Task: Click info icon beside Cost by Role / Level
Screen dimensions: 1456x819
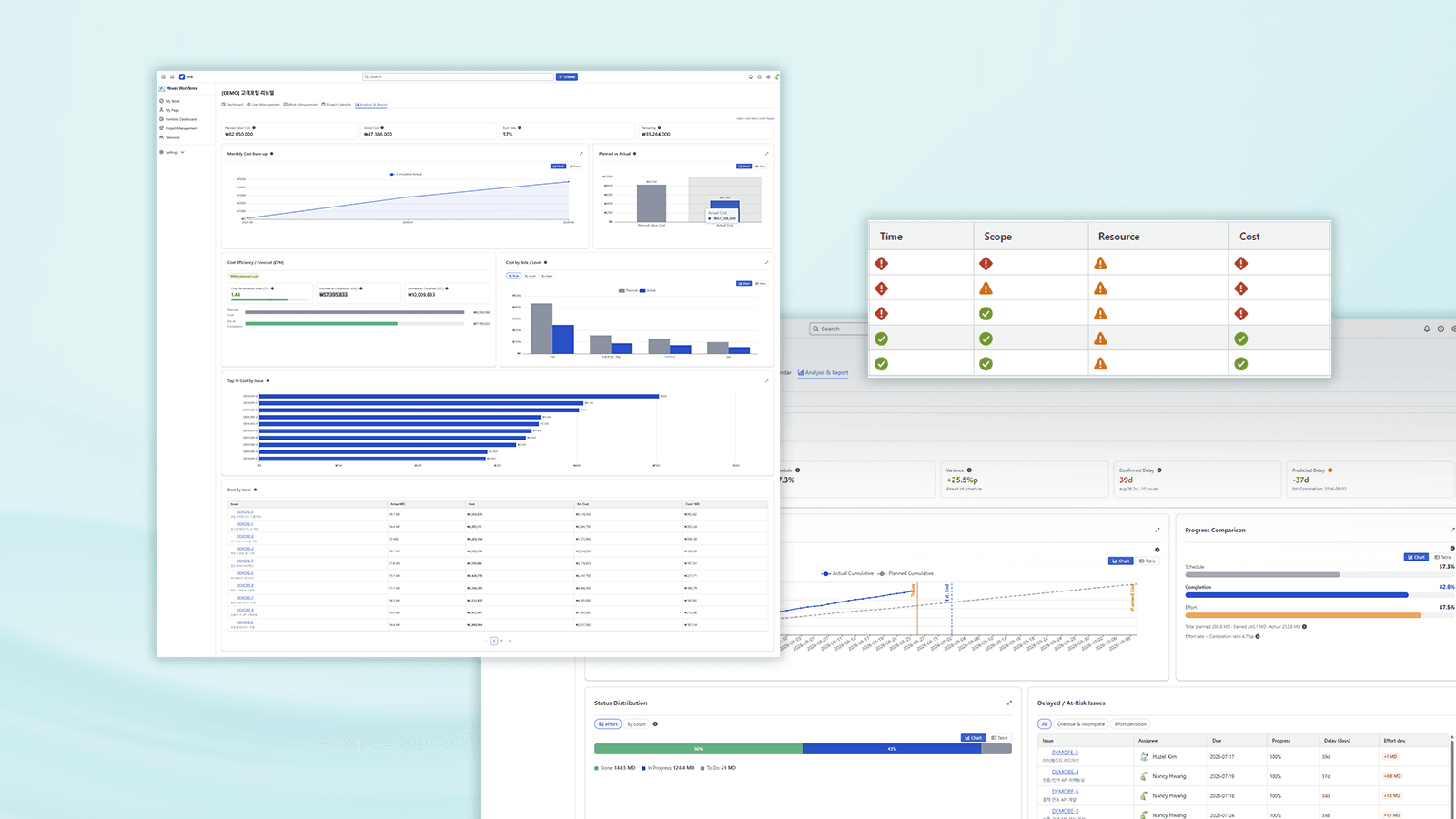Action: click(545, 262)
